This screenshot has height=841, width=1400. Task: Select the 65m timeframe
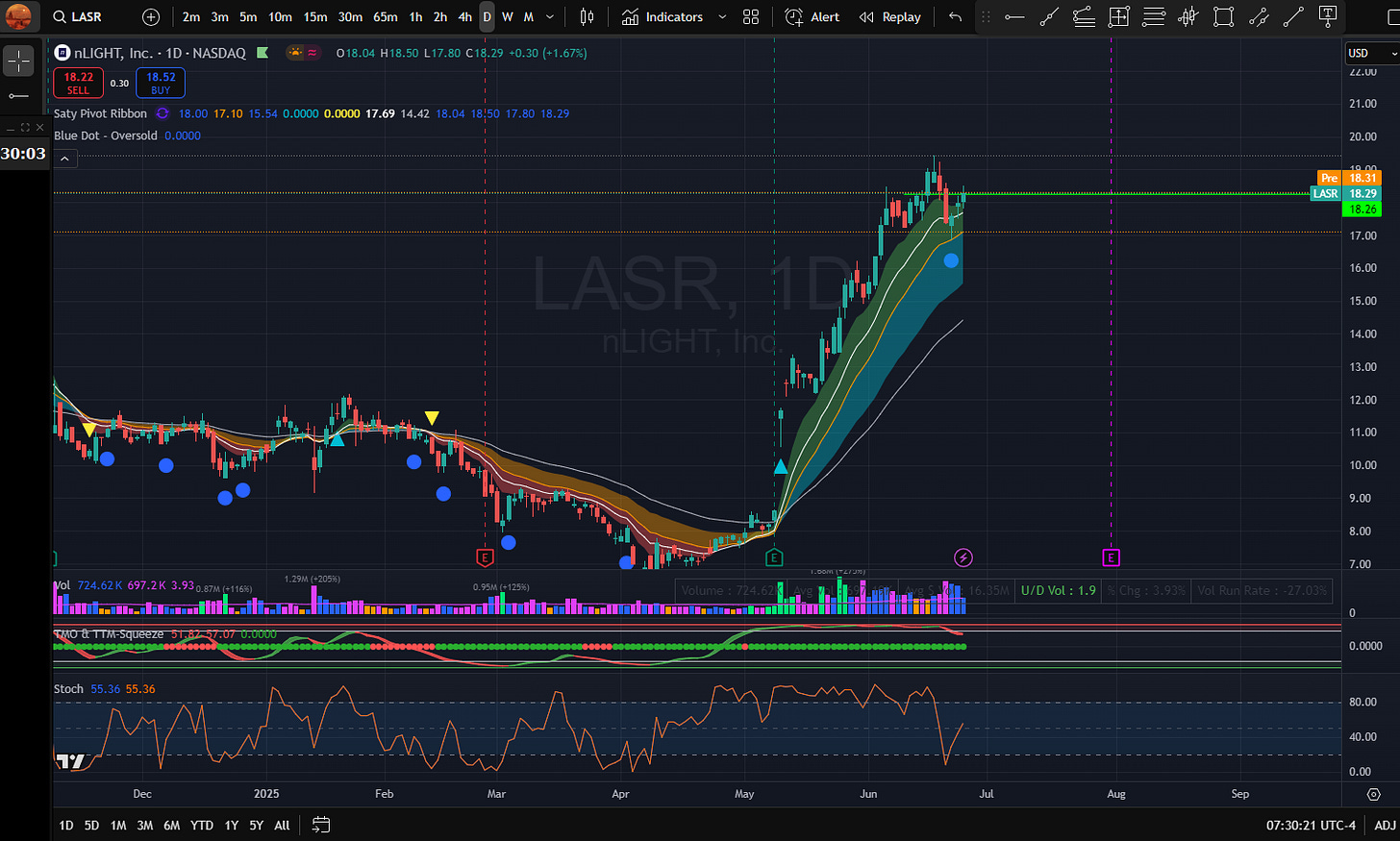pos(385,17)
